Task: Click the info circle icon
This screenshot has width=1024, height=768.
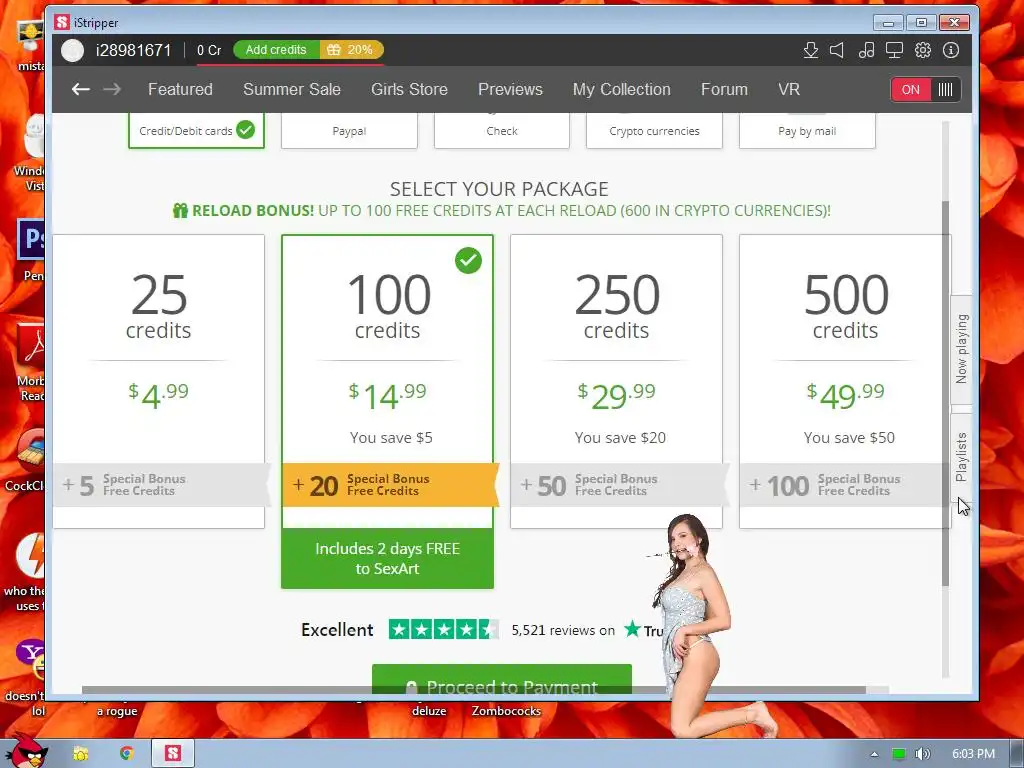Action: tap(951, 50)
